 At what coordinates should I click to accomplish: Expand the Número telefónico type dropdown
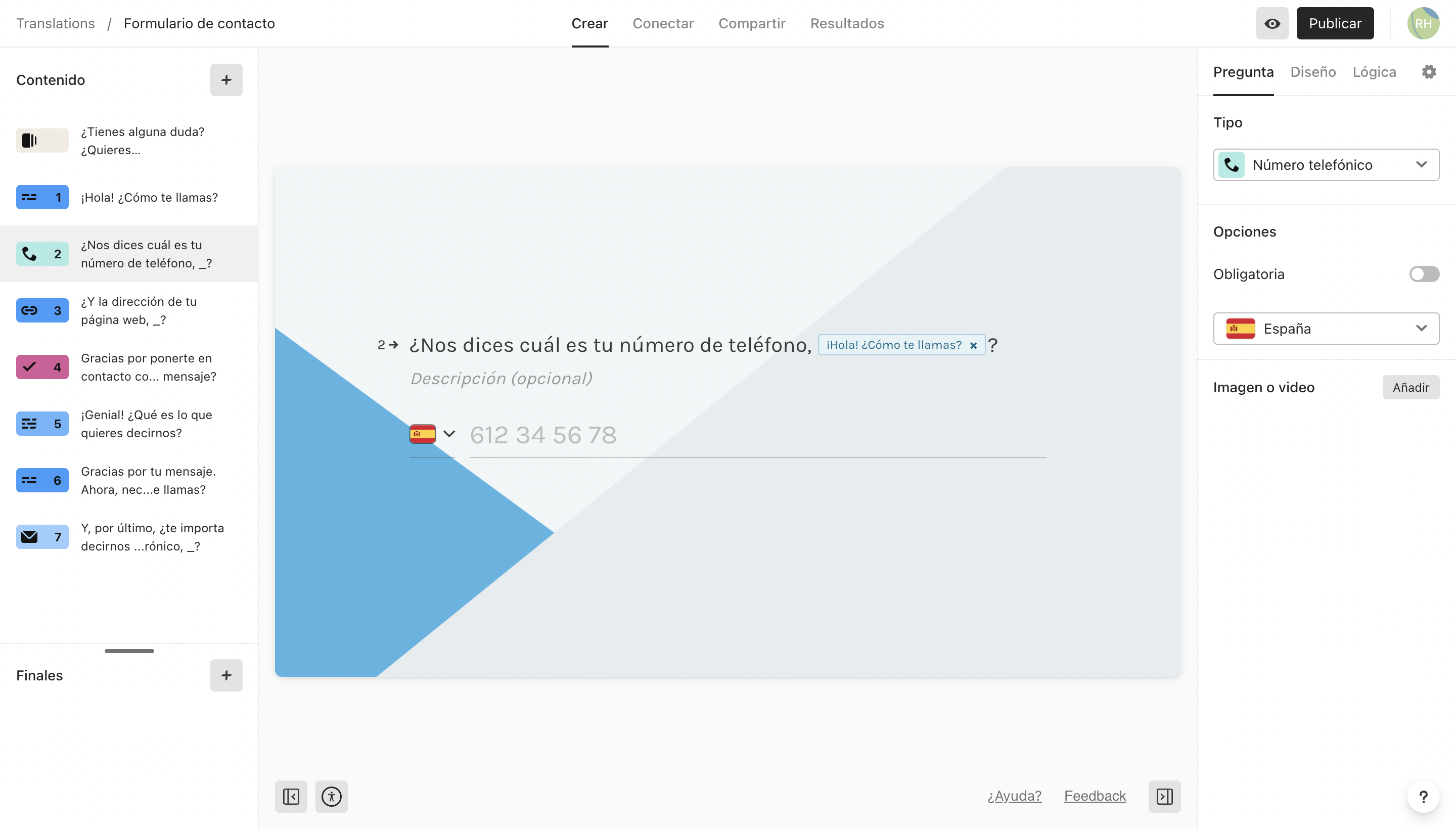(1326, 164)
